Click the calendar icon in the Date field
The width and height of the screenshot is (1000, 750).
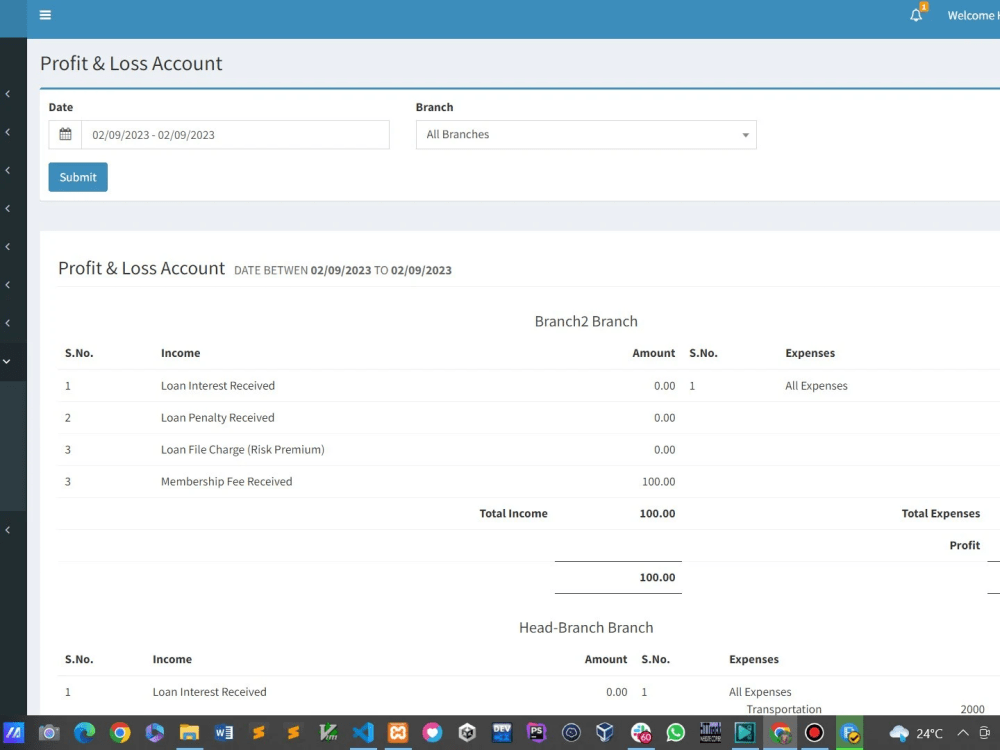tap(65, 132)
